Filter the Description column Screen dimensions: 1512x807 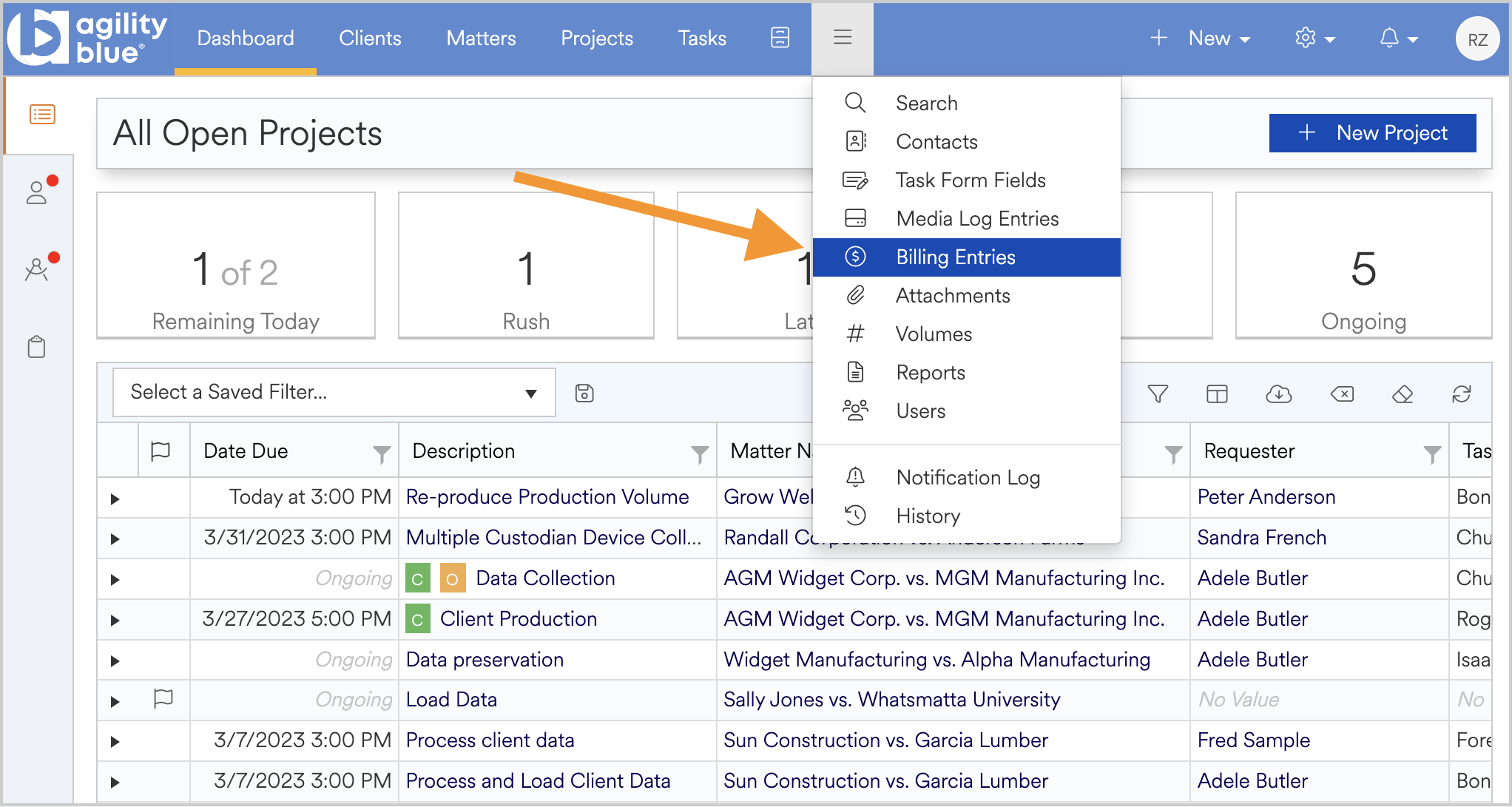pyautogui.click(x=700, y=454)
